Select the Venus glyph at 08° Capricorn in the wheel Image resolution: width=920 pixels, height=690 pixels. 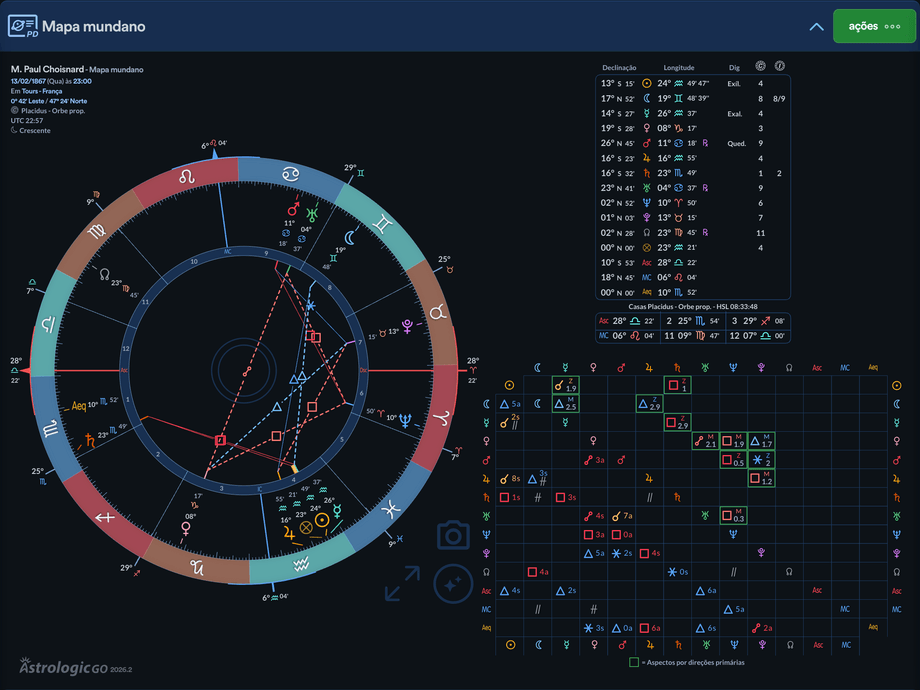[186, 529]
